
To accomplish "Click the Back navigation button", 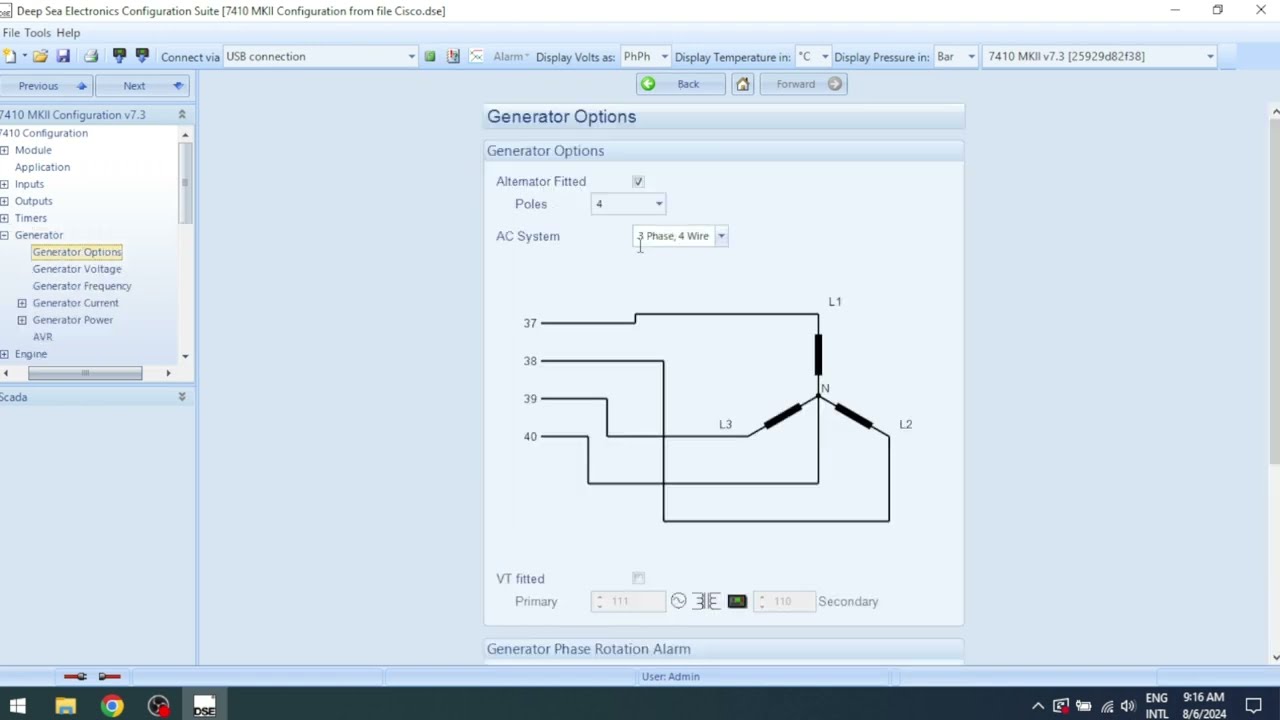I will [681, 84].
